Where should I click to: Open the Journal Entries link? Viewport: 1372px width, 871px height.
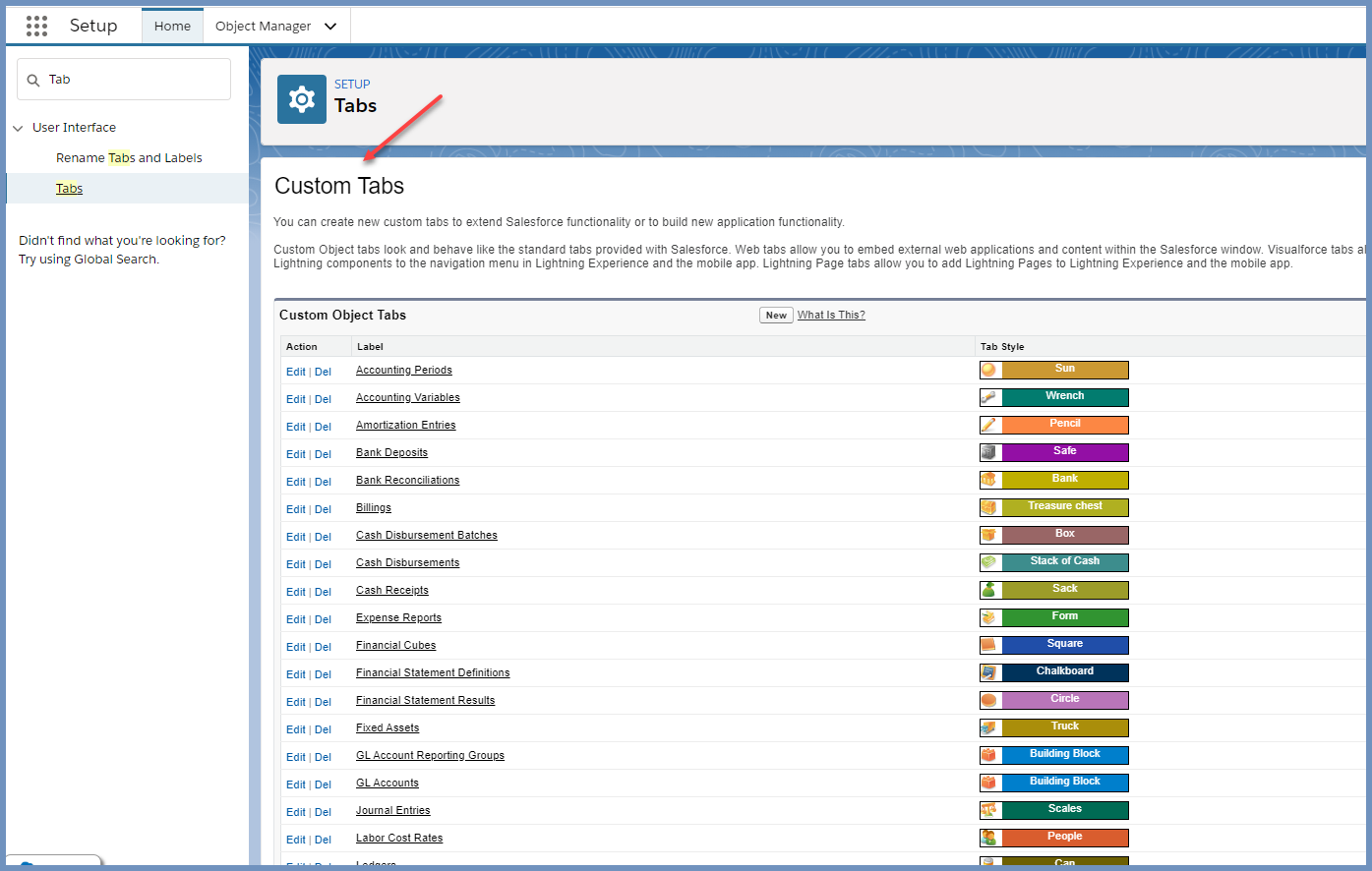[393, 810]
